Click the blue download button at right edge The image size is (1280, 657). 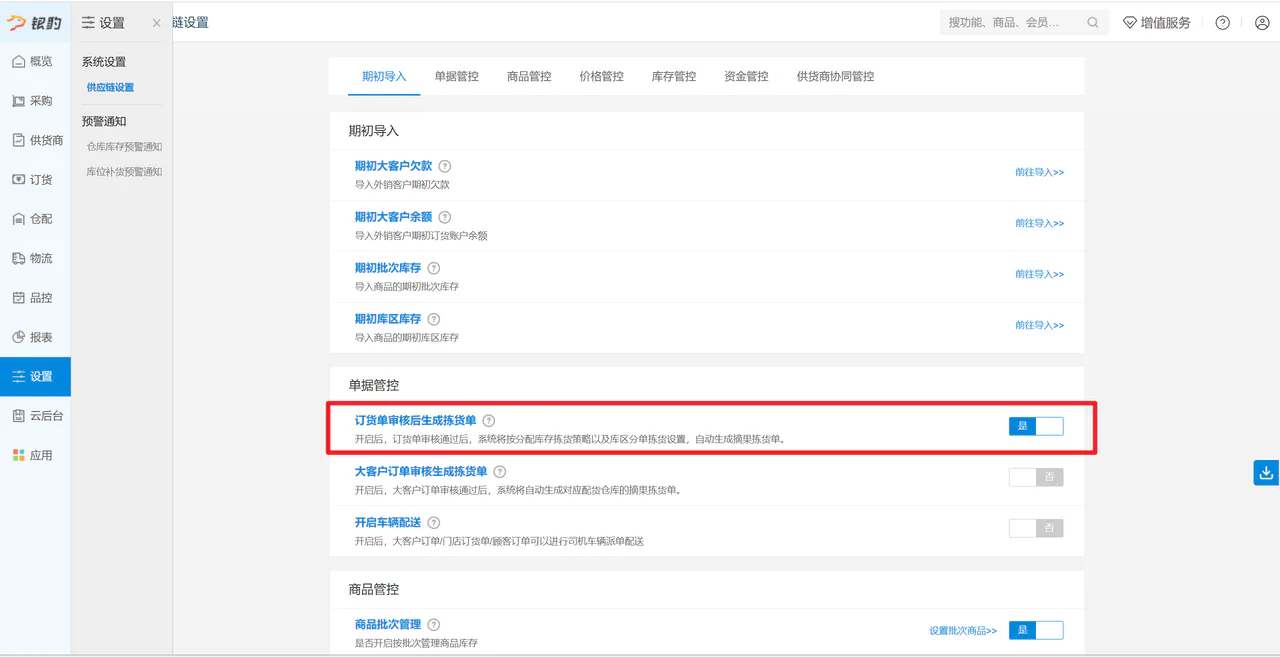click(x=1266, y=473)
